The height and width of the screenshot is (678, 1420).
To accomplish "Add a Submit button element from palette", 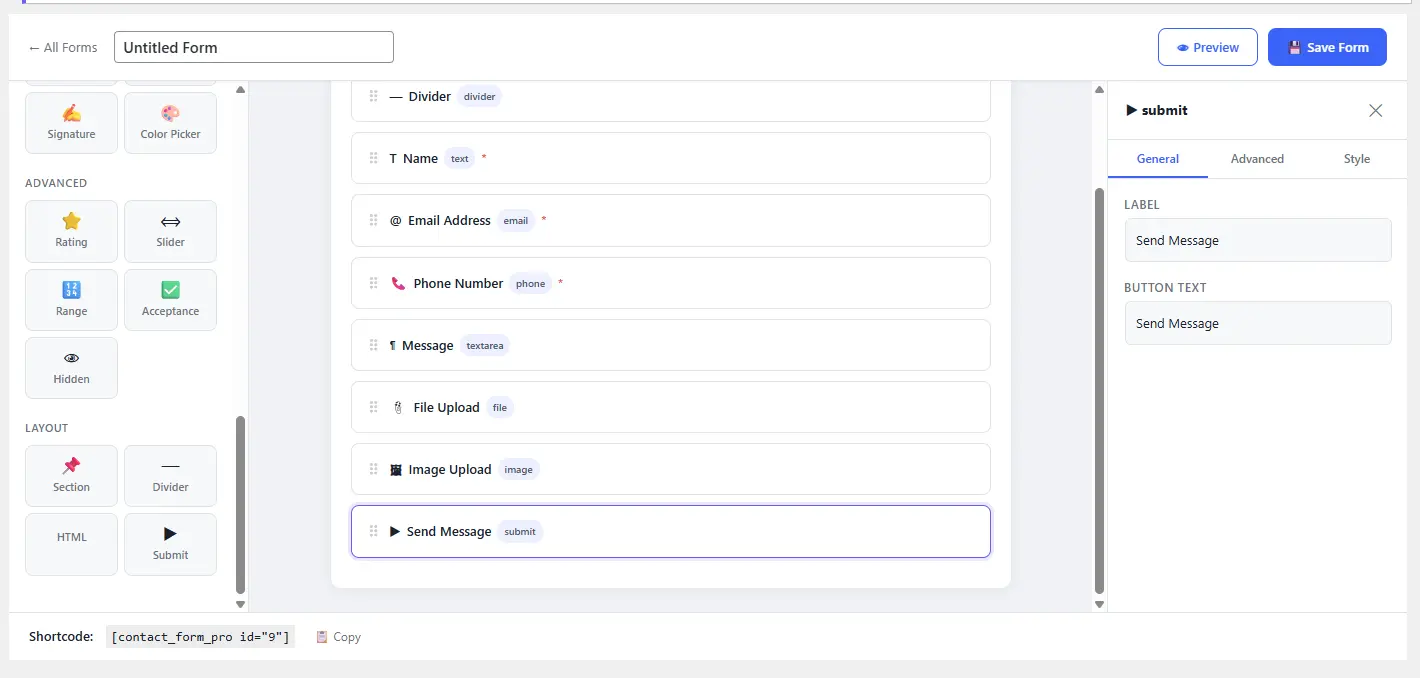I will coord(170,544).
